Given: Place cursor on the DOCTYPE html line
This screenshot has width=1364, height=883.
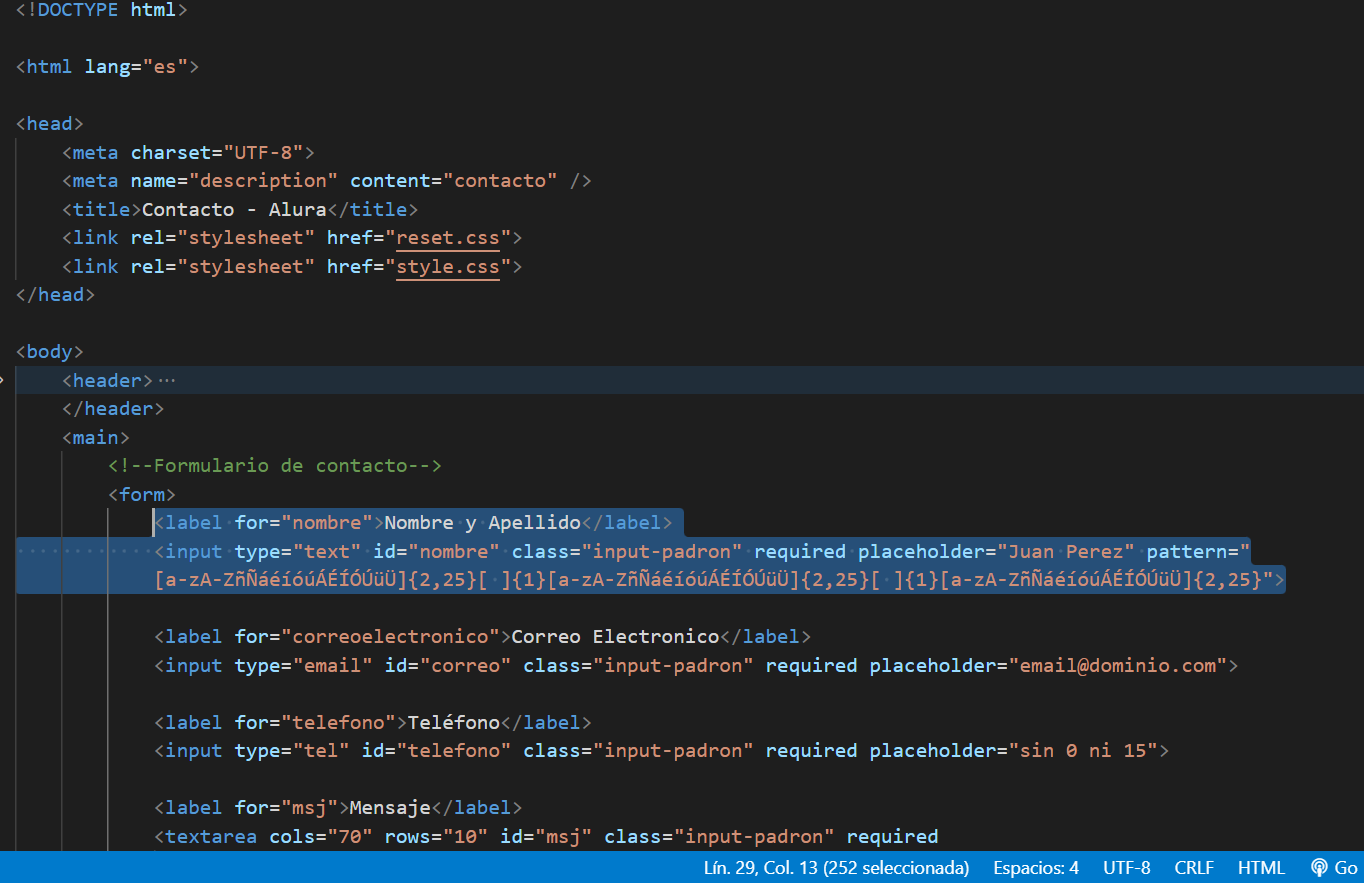Looking at the screenshot, I should point(102,10).
